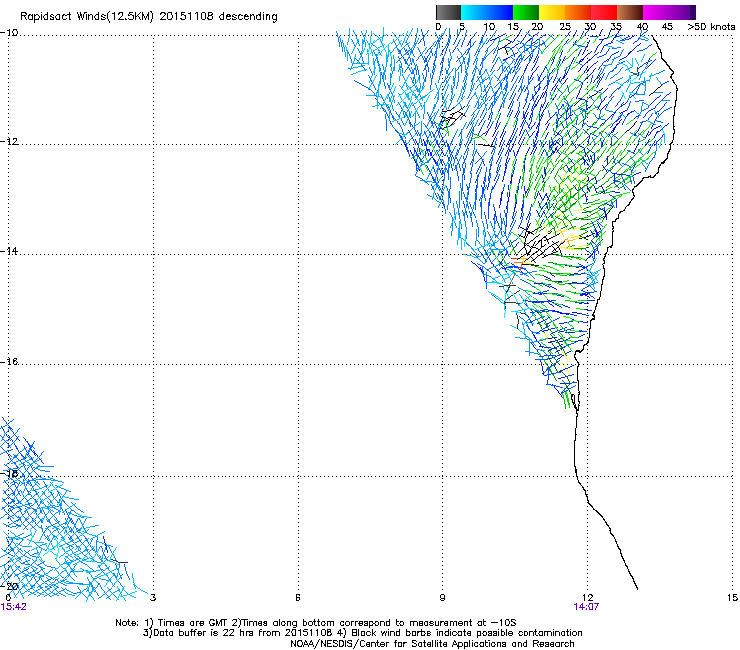Click the '25' legend scale label
This screenshot has height=650, width=740.
565,27
